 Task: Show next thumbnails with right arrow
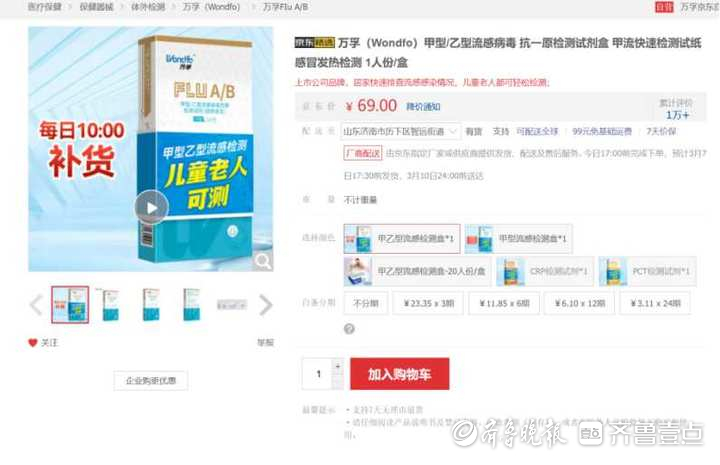266,305
